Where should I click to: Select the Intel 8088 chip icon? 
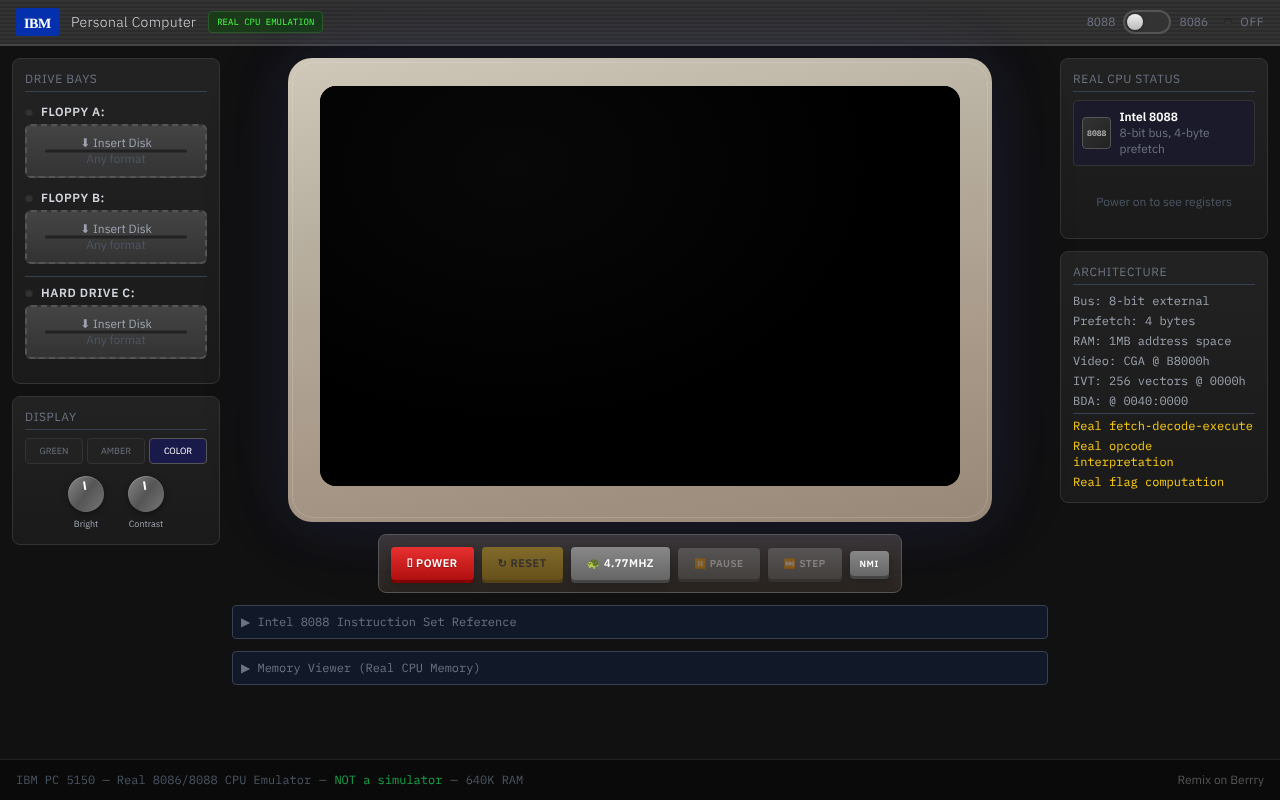tap(1095, 132)
